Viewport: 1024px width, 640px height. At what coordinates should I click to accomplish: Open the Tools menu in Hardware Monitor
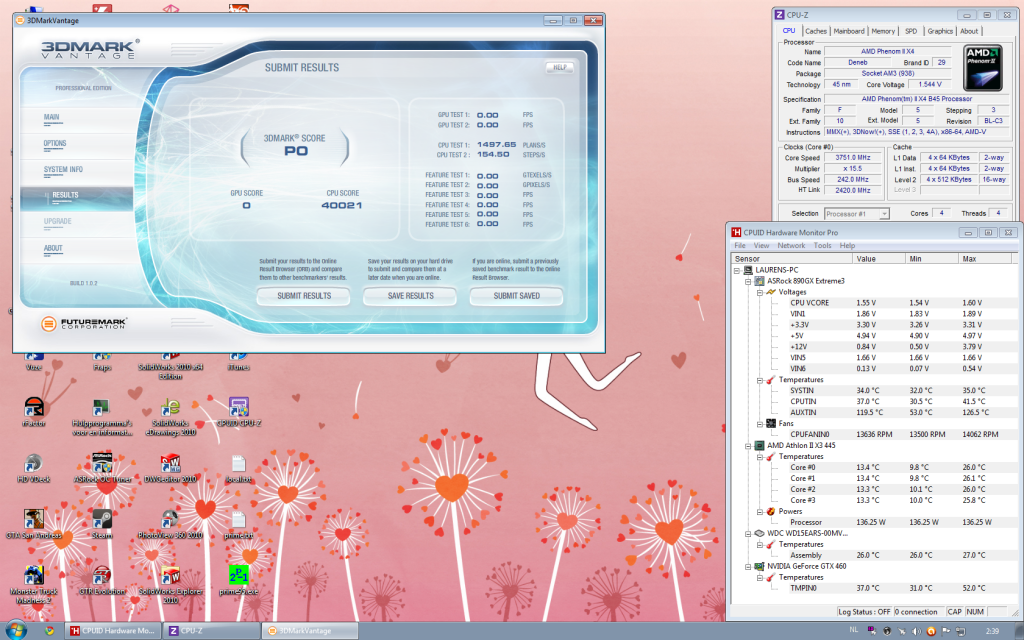822,246
